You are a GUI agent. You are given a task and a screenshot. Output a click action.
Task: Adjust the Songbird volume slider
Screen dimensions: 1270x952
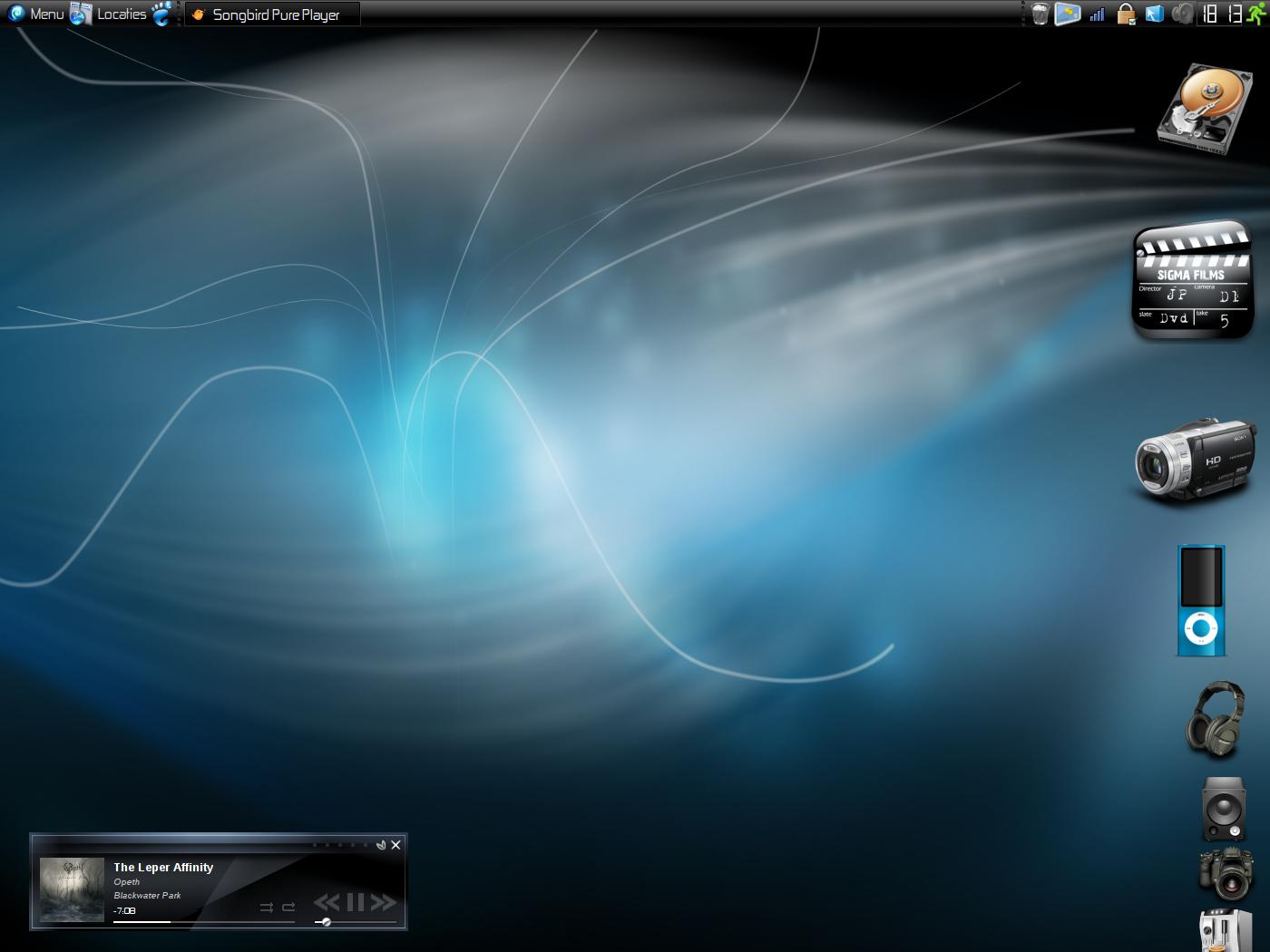pyautogui.click(x=356, y=922)
